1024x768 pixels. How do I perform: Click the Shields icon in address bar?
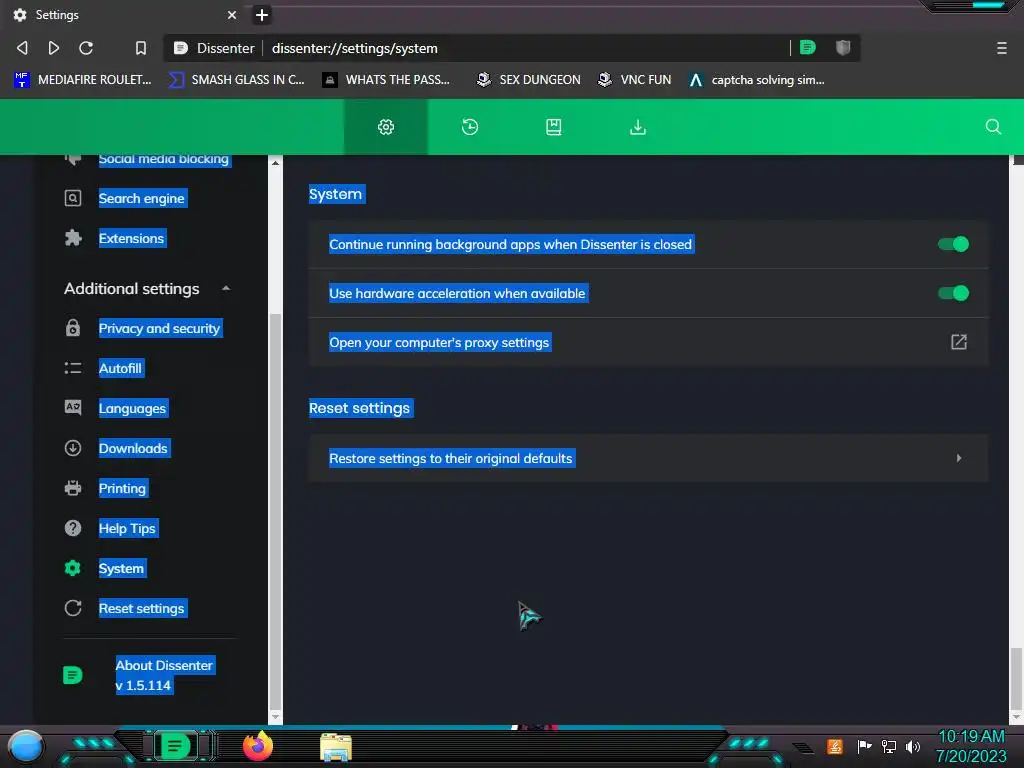pyautogui.click(x=843, y=47)
